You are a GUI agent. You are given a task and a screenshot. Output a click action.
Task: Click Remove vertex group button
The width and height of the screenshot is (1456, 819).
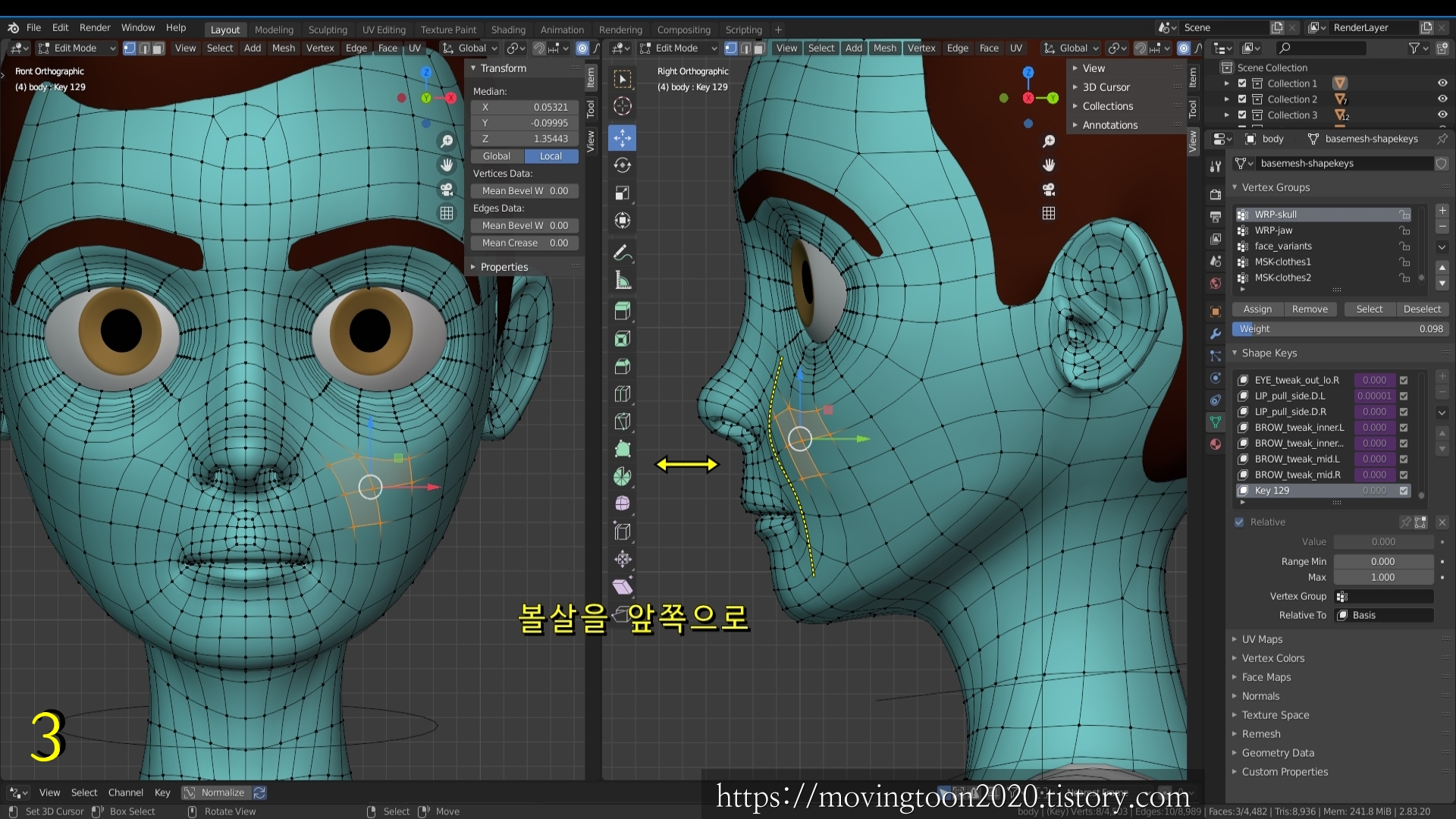tap(1310, 309)
